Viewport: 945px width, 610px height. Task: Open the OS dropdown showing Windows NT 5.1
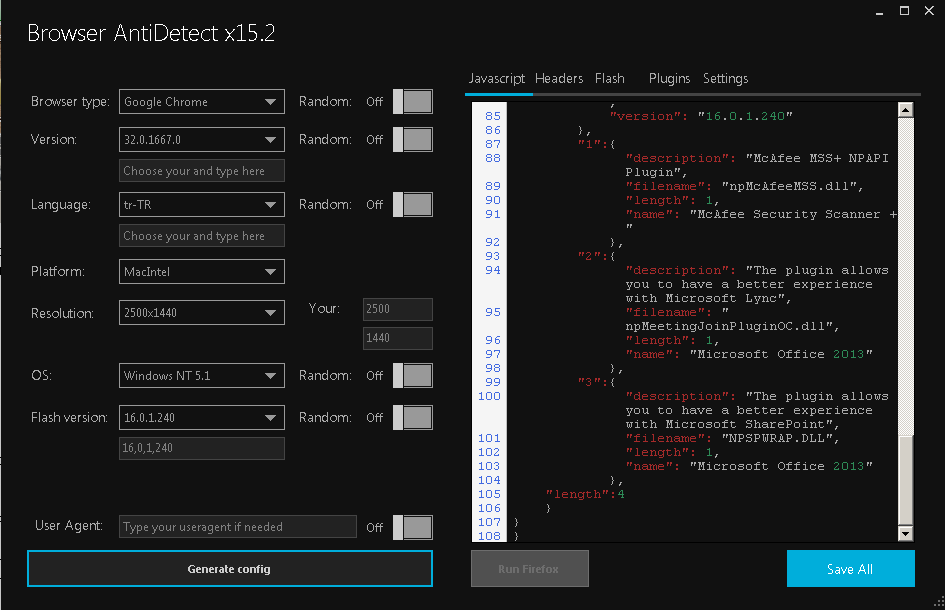click(200, 375)
